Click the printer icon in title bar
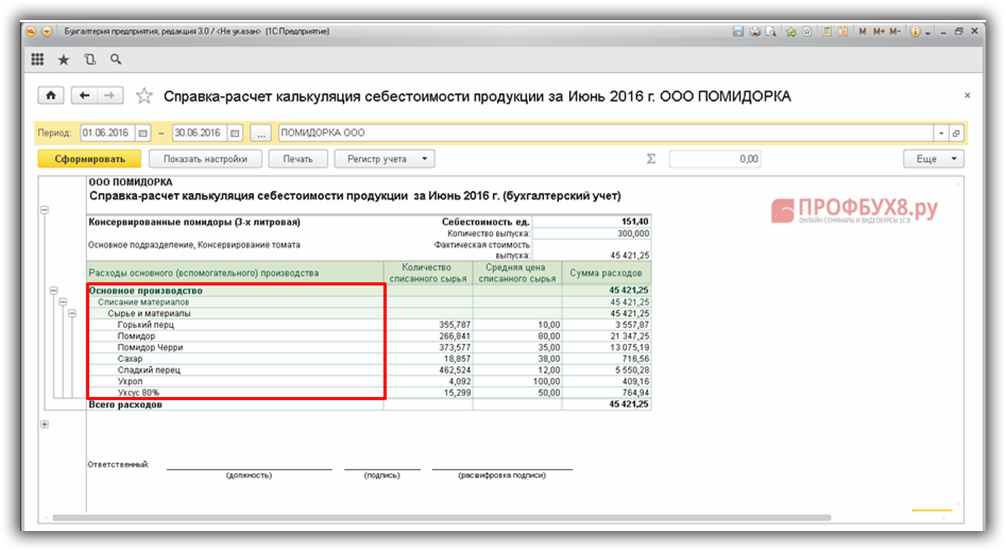 [755, 32]
